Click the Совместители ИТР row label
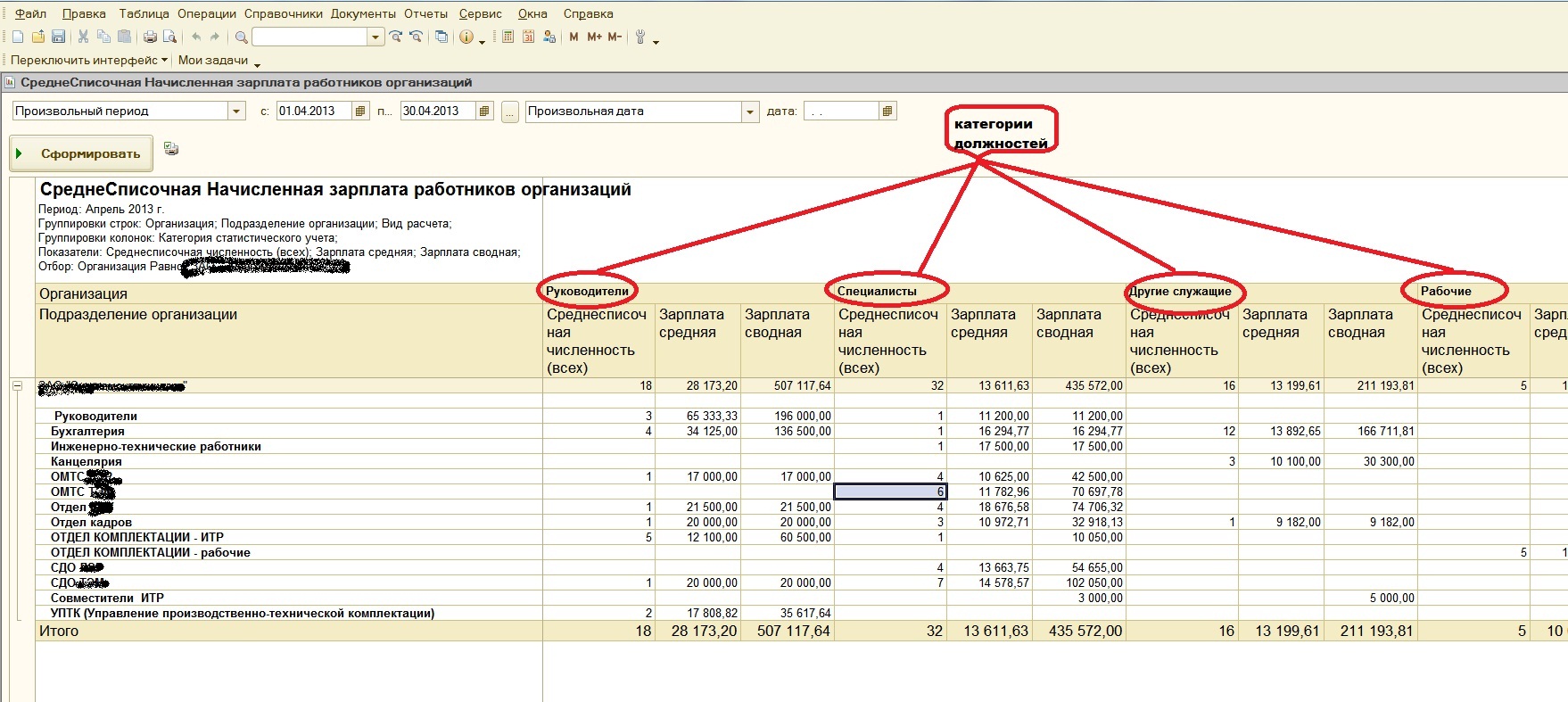Image resolution: width=1568 pixels, height=702 pixels. click(x=107, y=598)
